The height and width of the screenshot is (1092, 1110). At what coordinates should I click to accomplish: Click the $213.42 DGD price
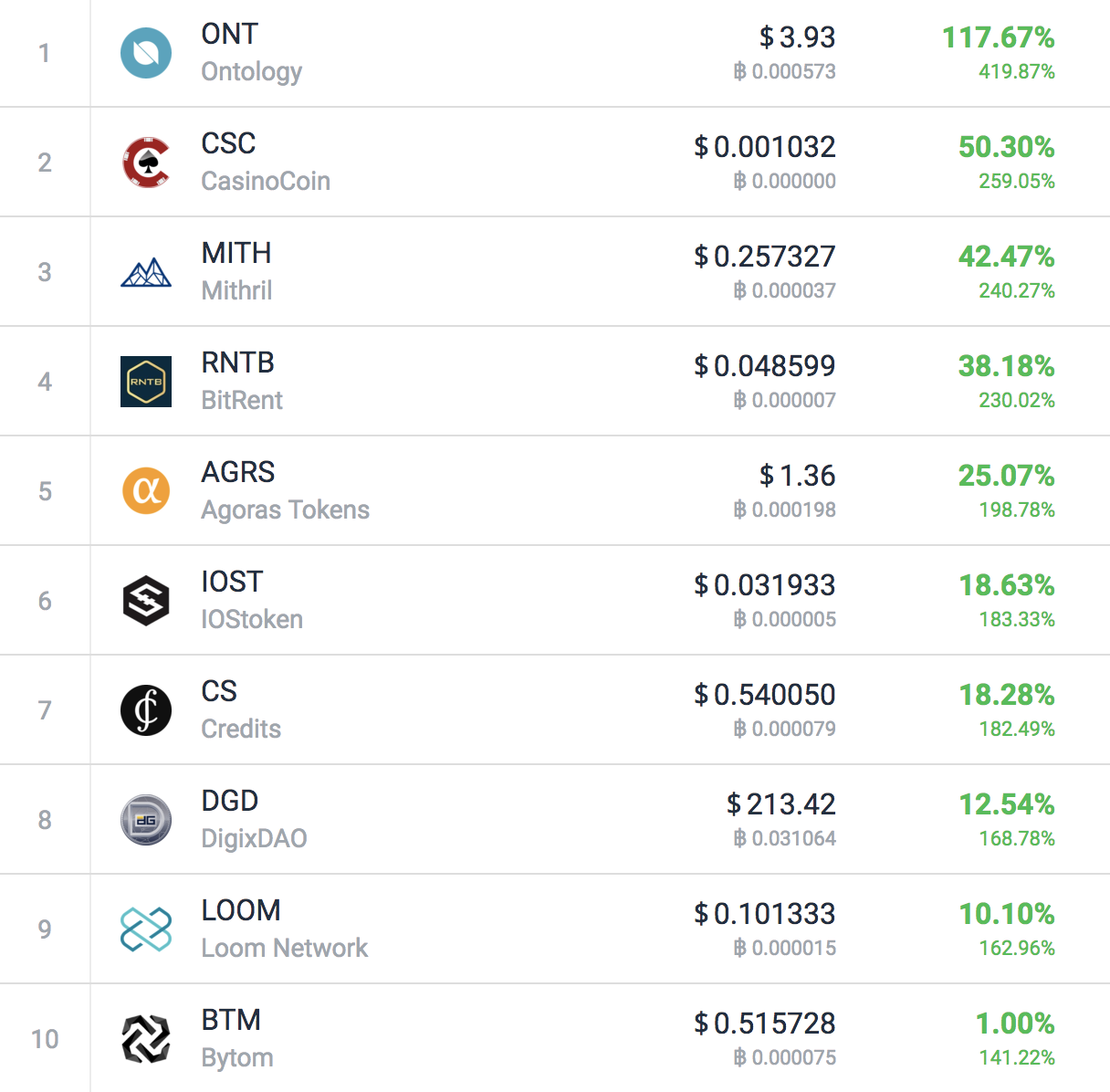pos(781,803)
